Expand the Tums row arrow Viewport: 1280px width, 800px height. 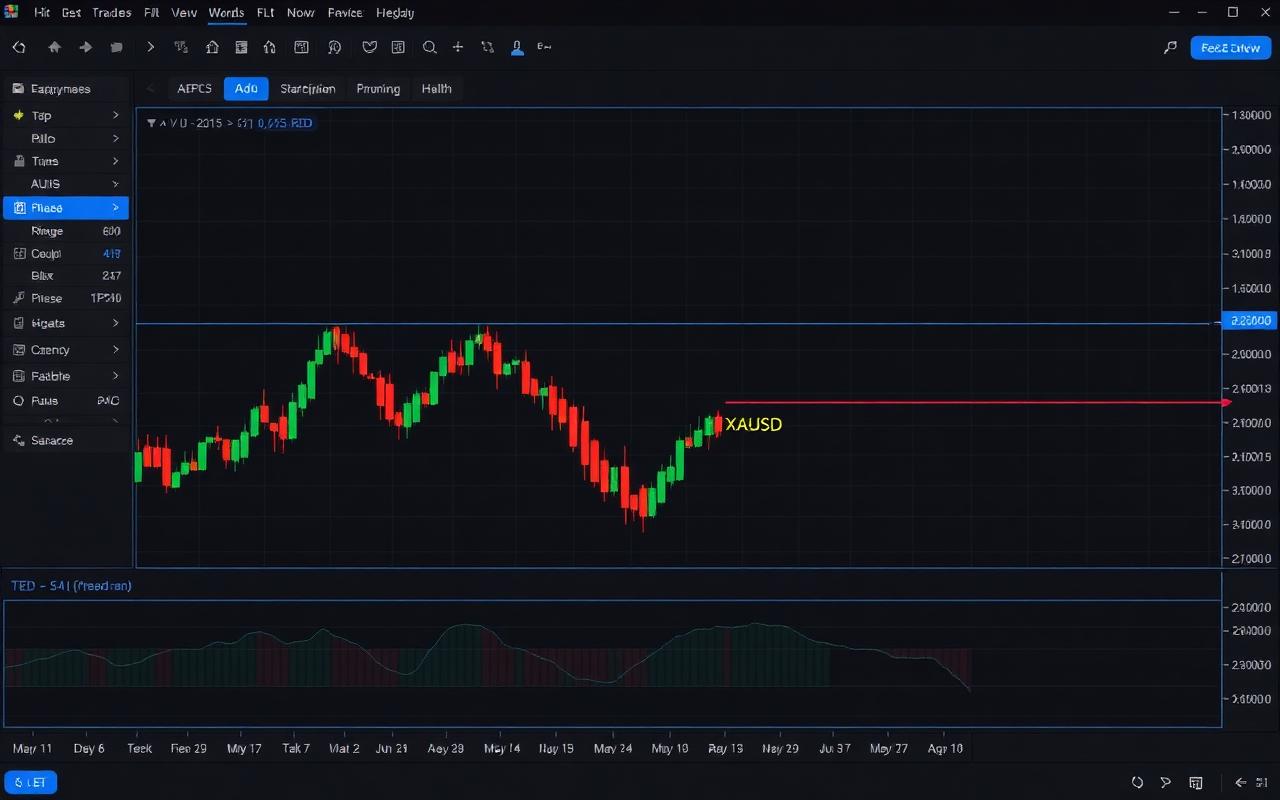[x=116, y=161]
